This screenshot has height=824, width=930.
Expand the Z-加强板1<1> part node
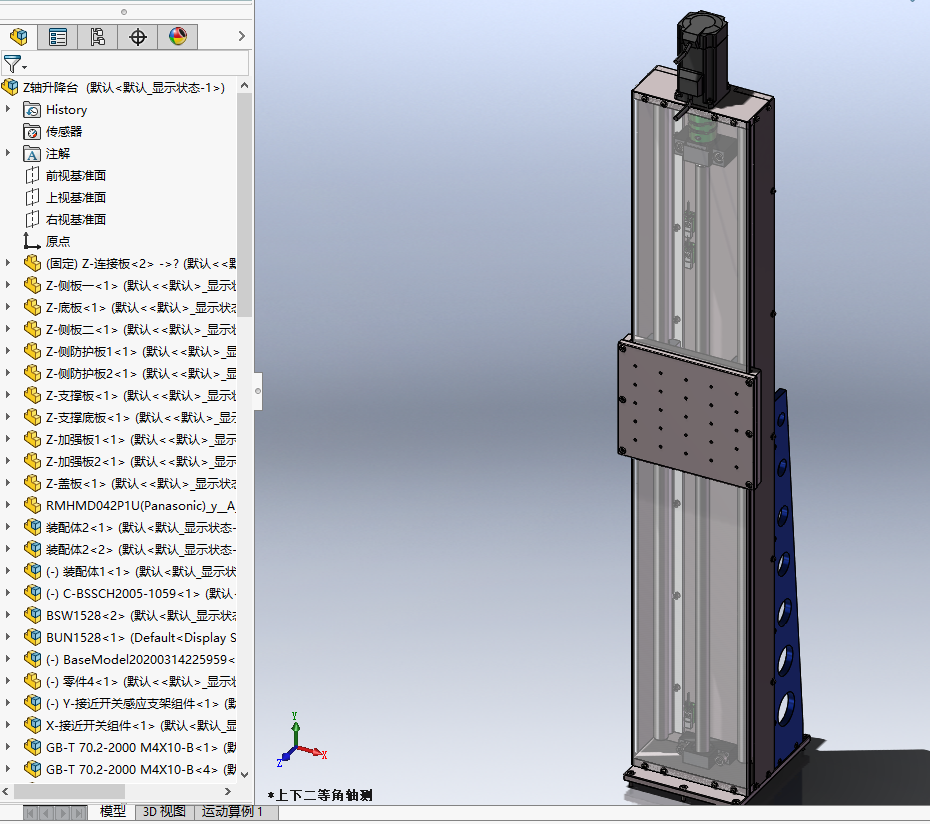pos(8,438)
